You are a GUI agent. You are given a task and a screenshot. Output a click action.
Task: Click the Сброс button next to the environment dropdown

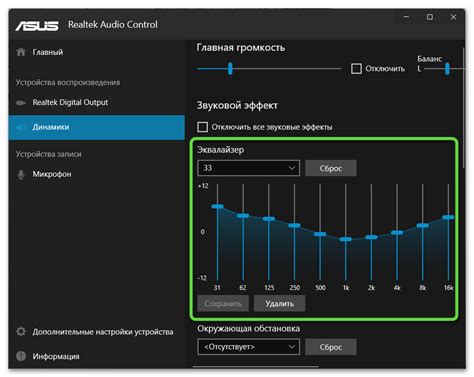tap(331, 347)
